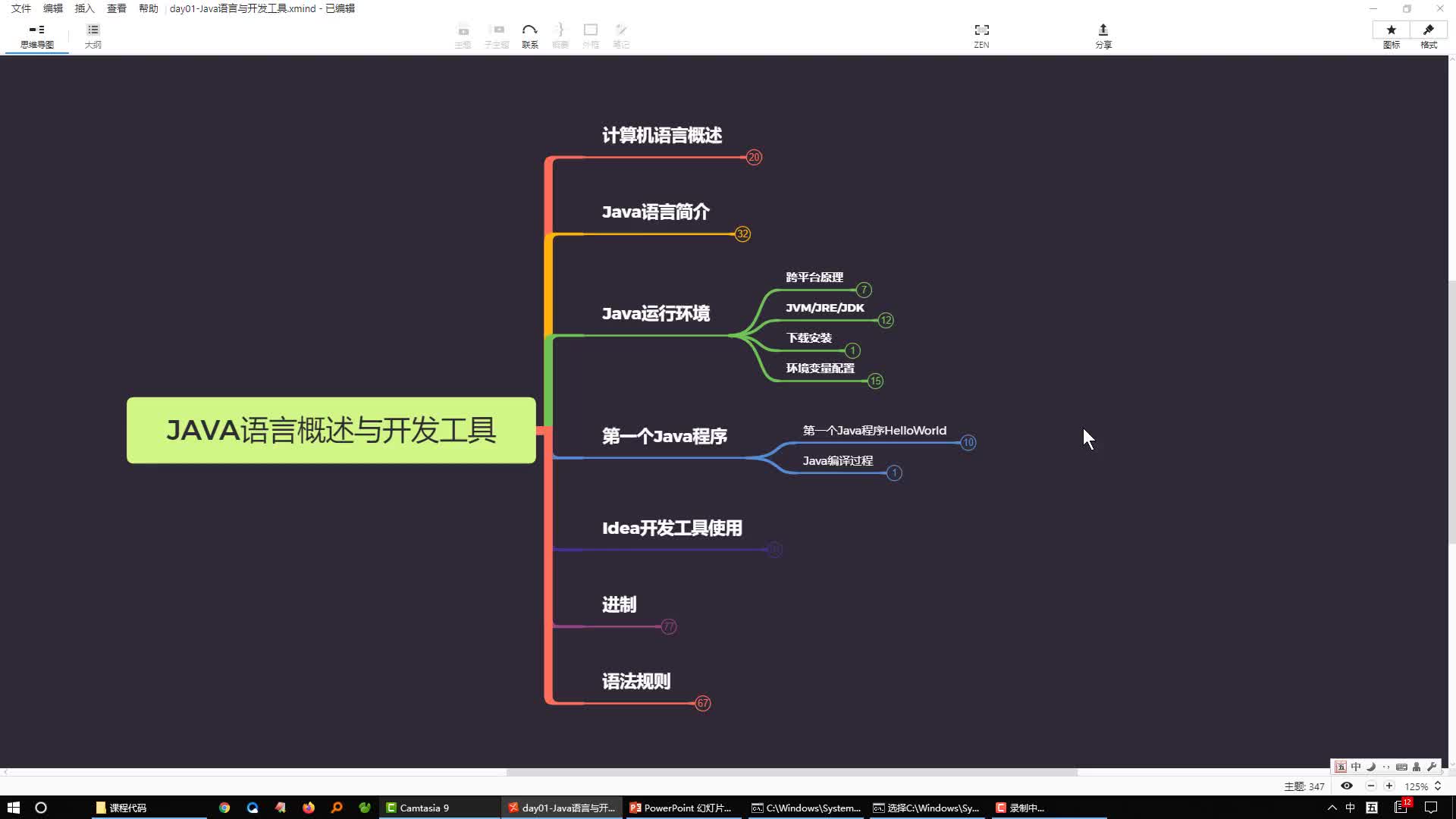Expand the 进制 branch node
1456x819 pixels.
point(668,626)
